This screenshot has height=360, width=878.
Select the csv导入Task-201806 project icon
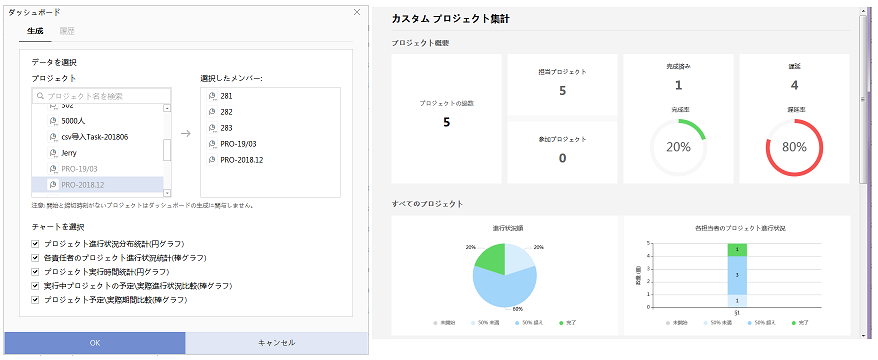[x=54, y=137]
